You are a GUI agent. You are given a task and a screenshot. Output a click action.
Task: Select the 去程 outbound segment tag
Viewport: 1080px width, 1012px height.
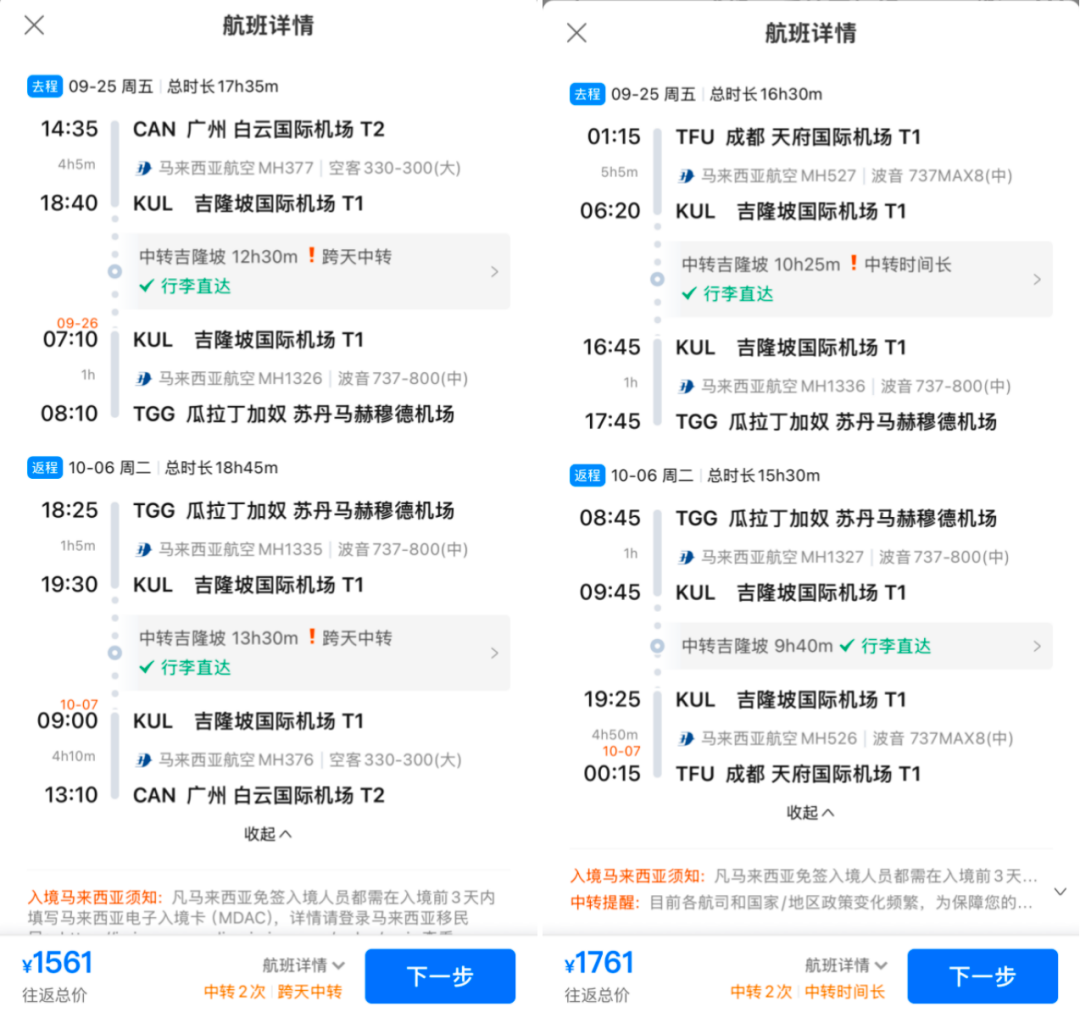[x=44, y=86]
